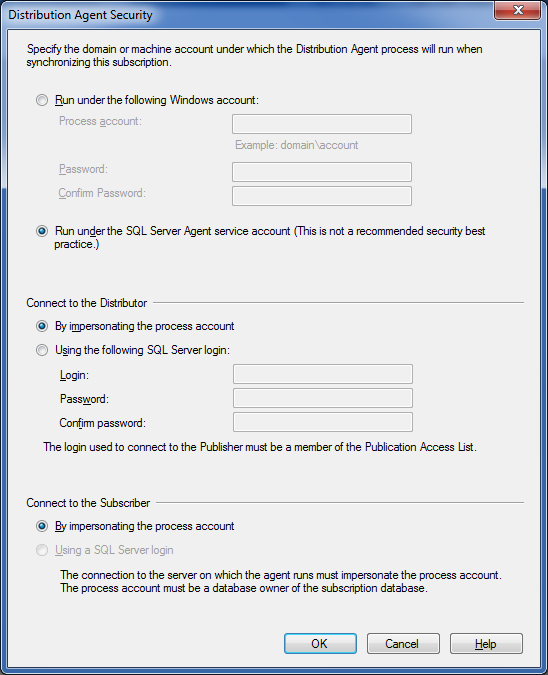Dismiss the dialog with Cancel
Screen dimensions: 548x675
point(403,644)
